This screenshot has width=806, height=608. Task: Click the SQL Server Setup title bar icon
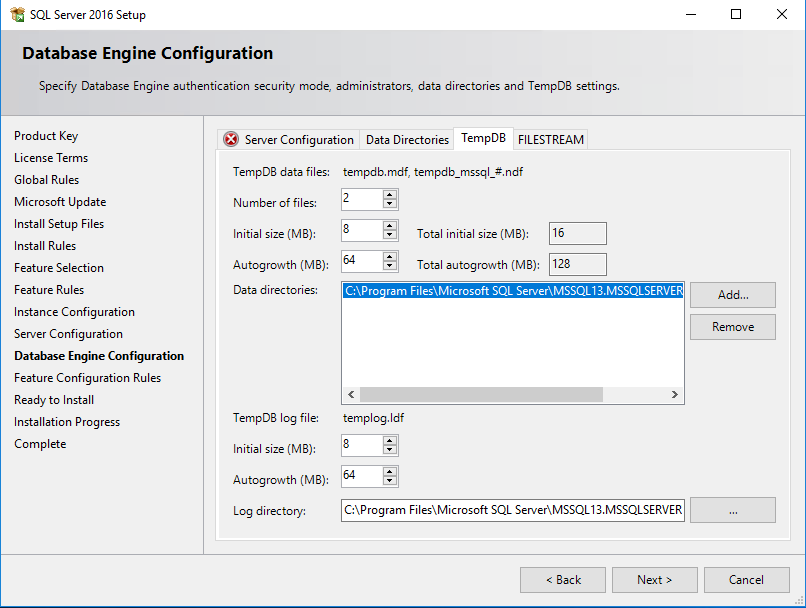pyautogui.click(x=17, y=14)
